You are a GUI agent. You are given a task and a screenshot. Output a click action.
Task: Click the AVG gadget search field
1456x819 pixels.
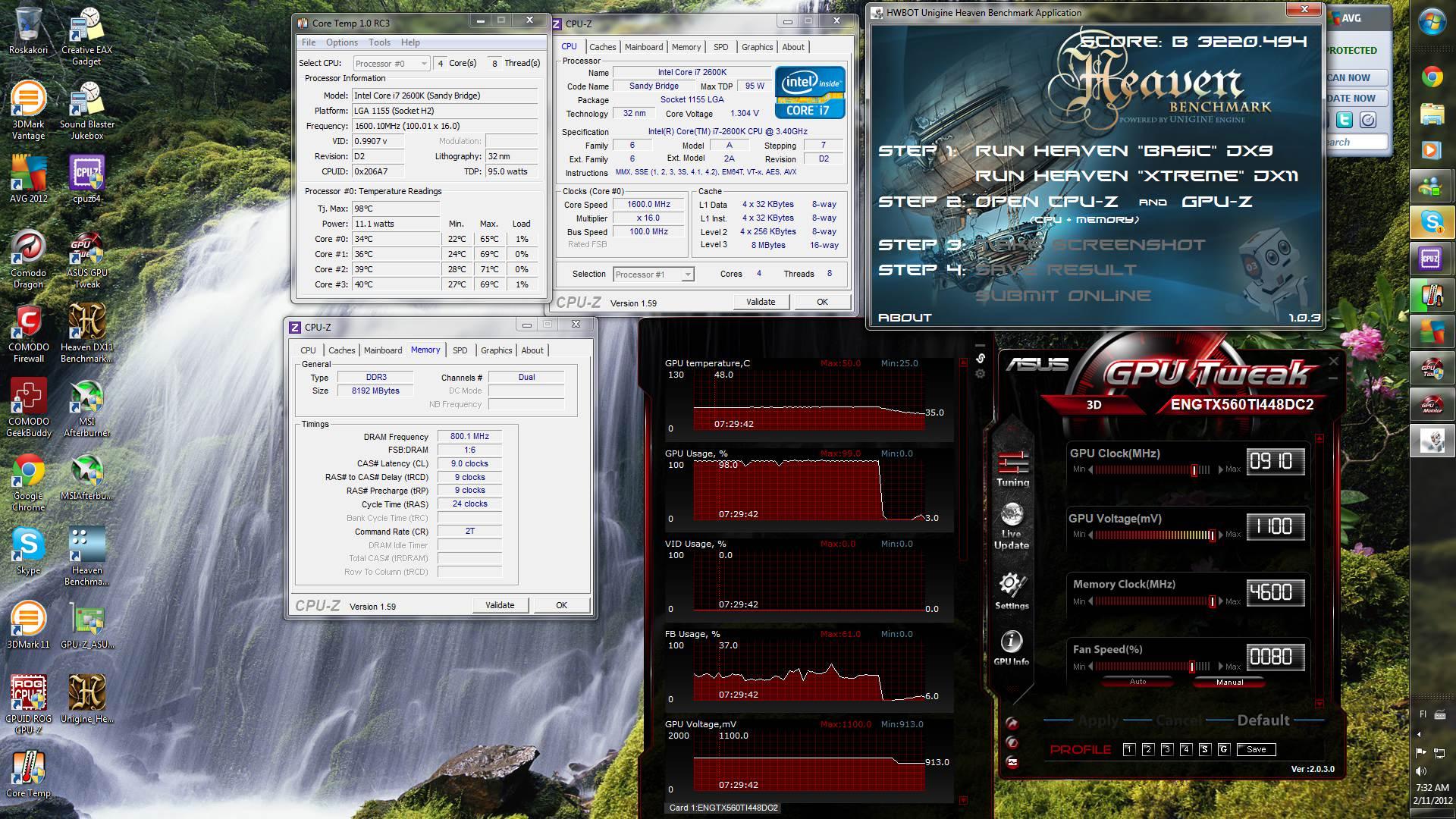tap(1356, 142)
